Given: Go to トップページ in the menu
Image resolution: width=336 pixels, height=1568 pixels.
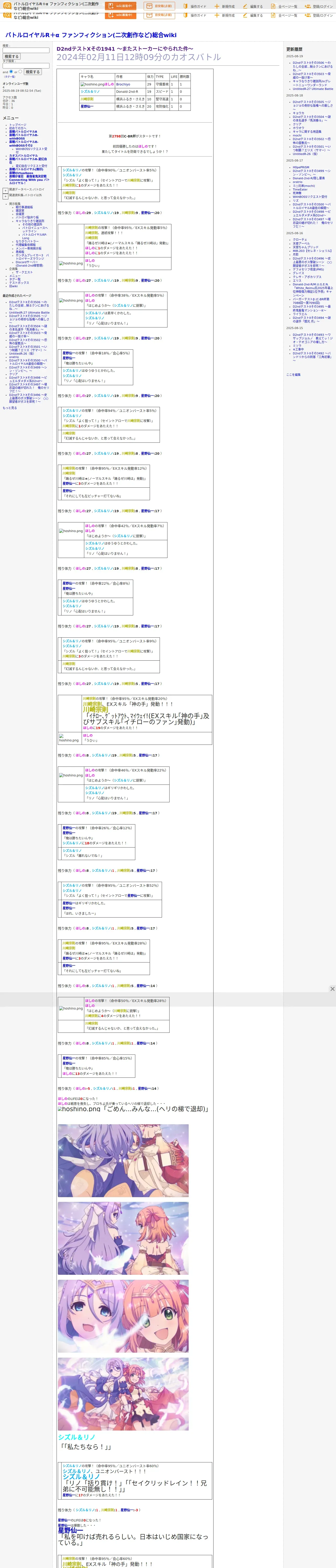Looking at the screenshot, I should (18, 125).
